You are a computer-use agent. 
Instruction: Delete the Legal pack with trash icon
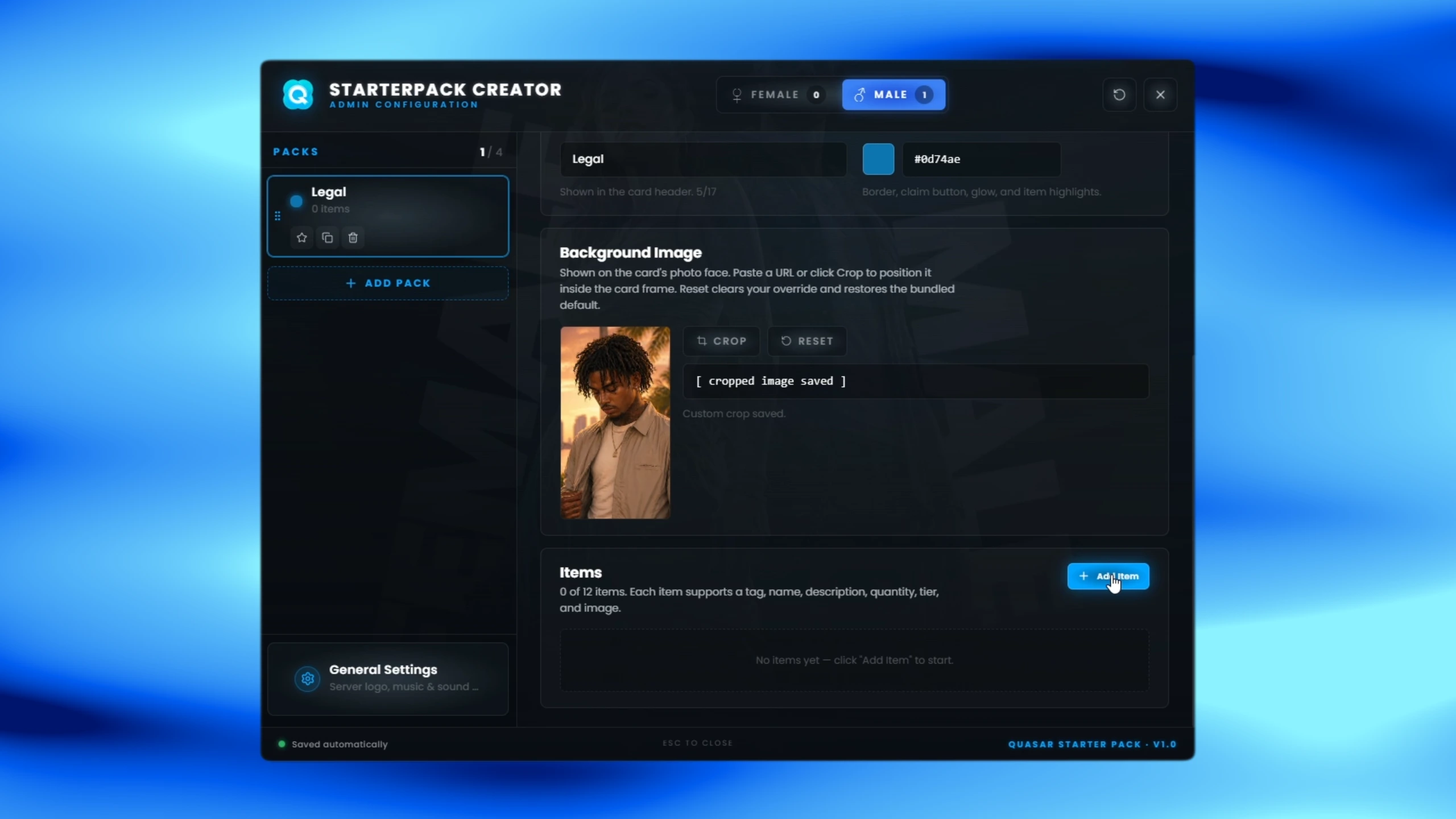(353, 238)
